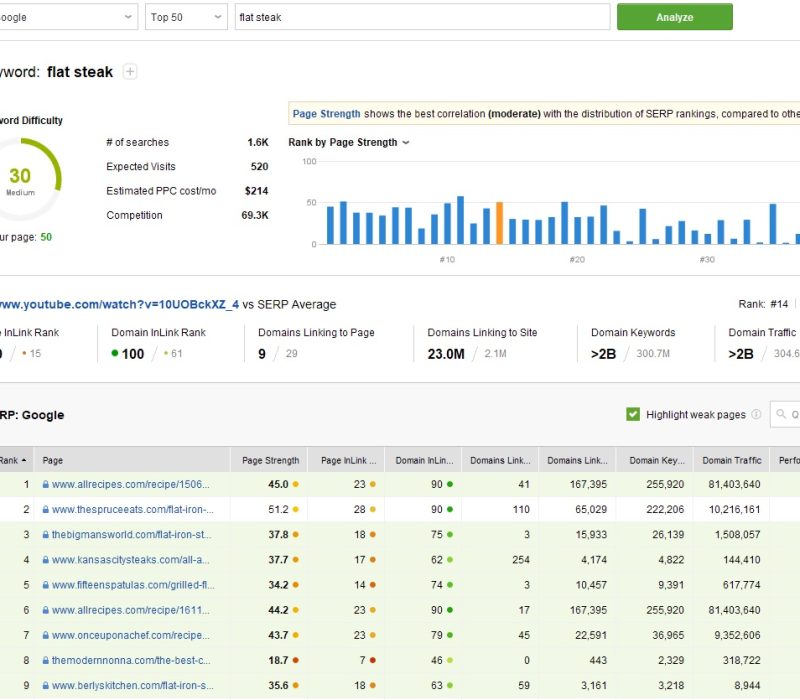Open the search icon in the SERP table header
The height and width of the screenshot is (700, 800).
780,414
